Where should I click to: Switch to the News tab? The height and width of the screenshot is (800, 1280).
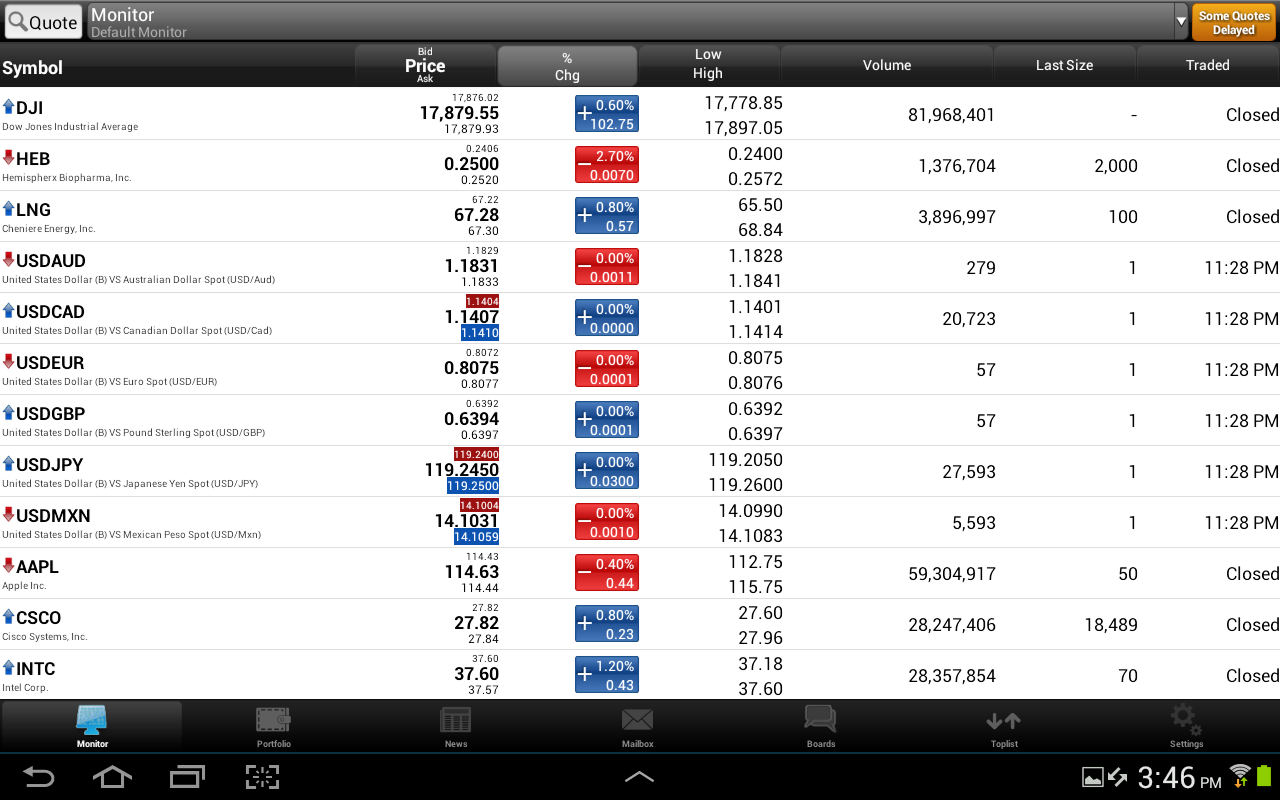coord(456,727)
